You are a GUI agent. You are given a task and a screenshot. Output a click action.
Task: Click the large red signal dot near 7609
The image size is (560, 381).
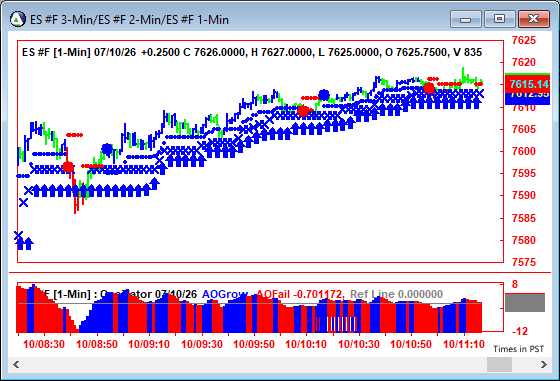303,111
